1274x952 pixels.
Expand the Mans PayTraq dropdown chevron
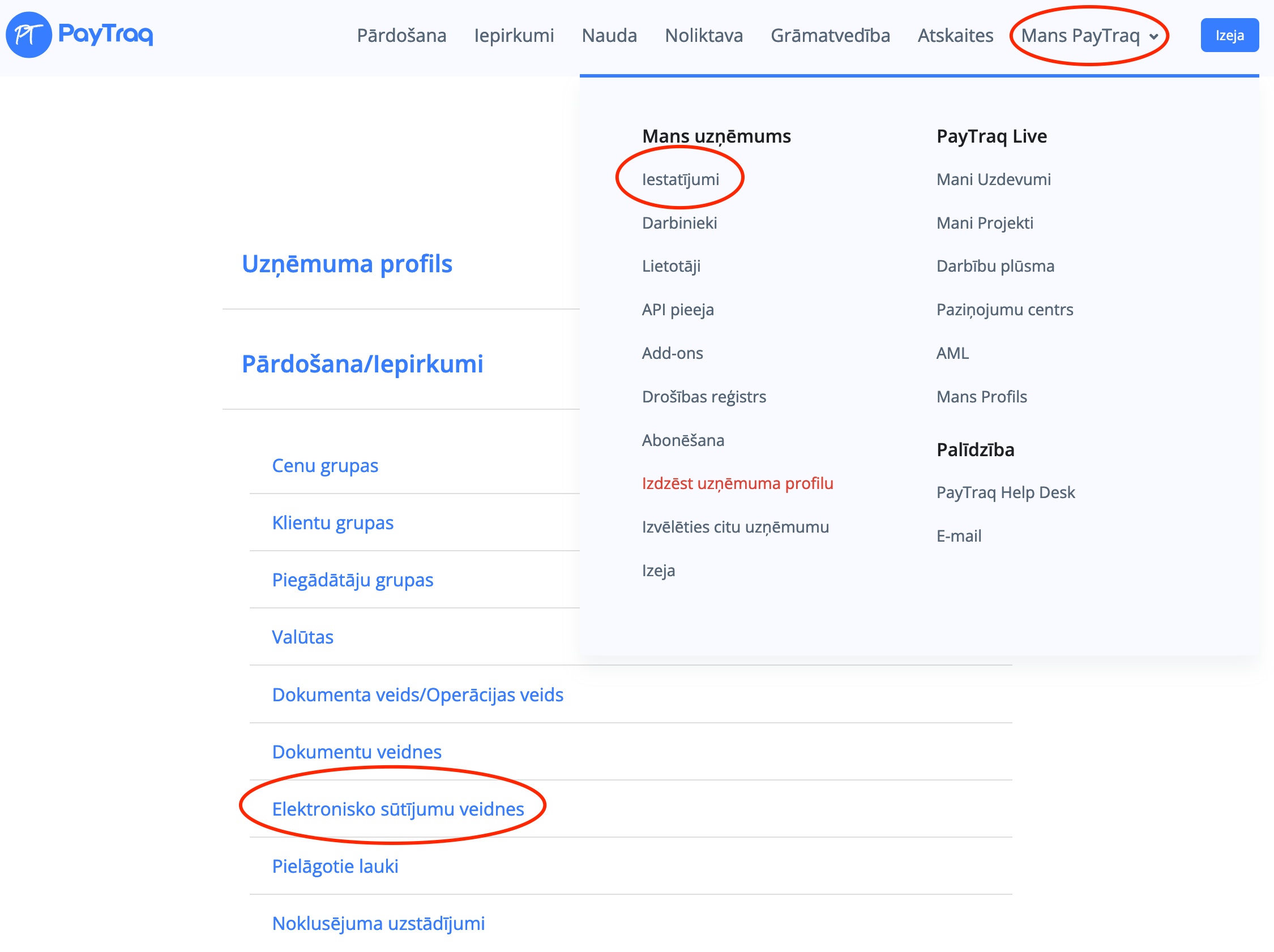pyautogui.click(x=1153, y=37)
